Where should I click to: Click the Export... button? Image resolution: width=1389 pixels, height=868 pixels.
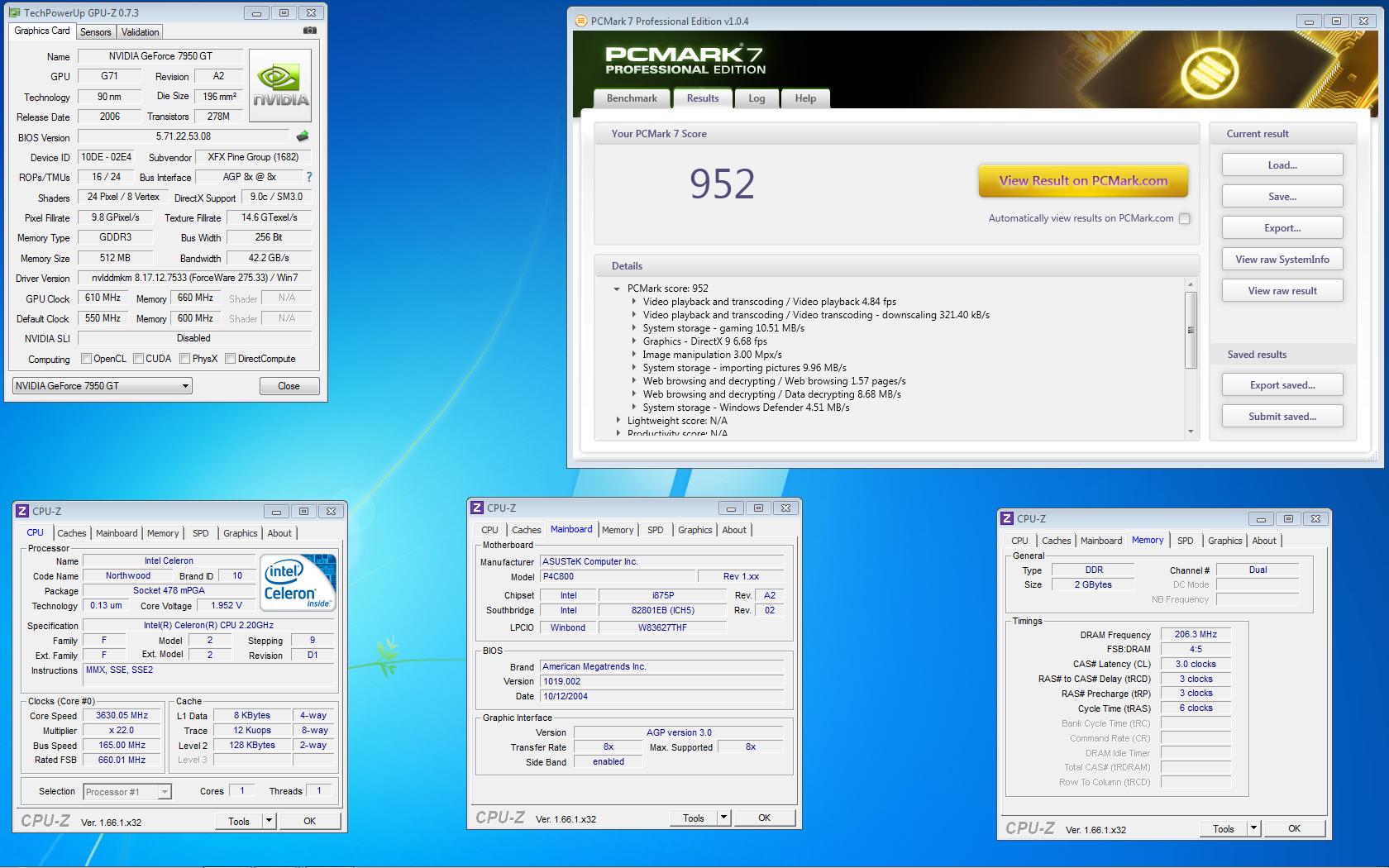[1282, 228]
